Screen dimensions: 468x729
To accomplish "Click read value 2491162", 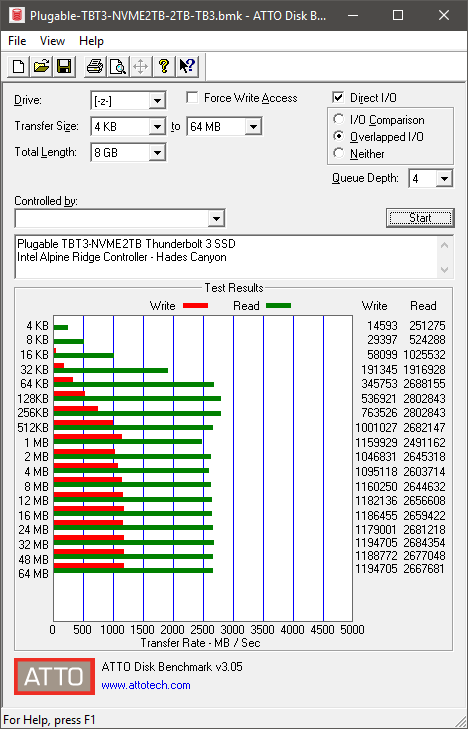I will (424, 443).
